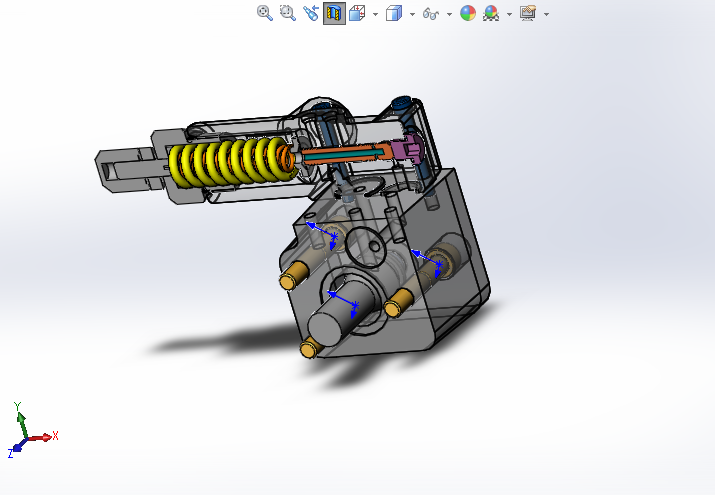Click the Display Style box icon
715x495 pixels.
pyautogui.click(x=394, y=14)
